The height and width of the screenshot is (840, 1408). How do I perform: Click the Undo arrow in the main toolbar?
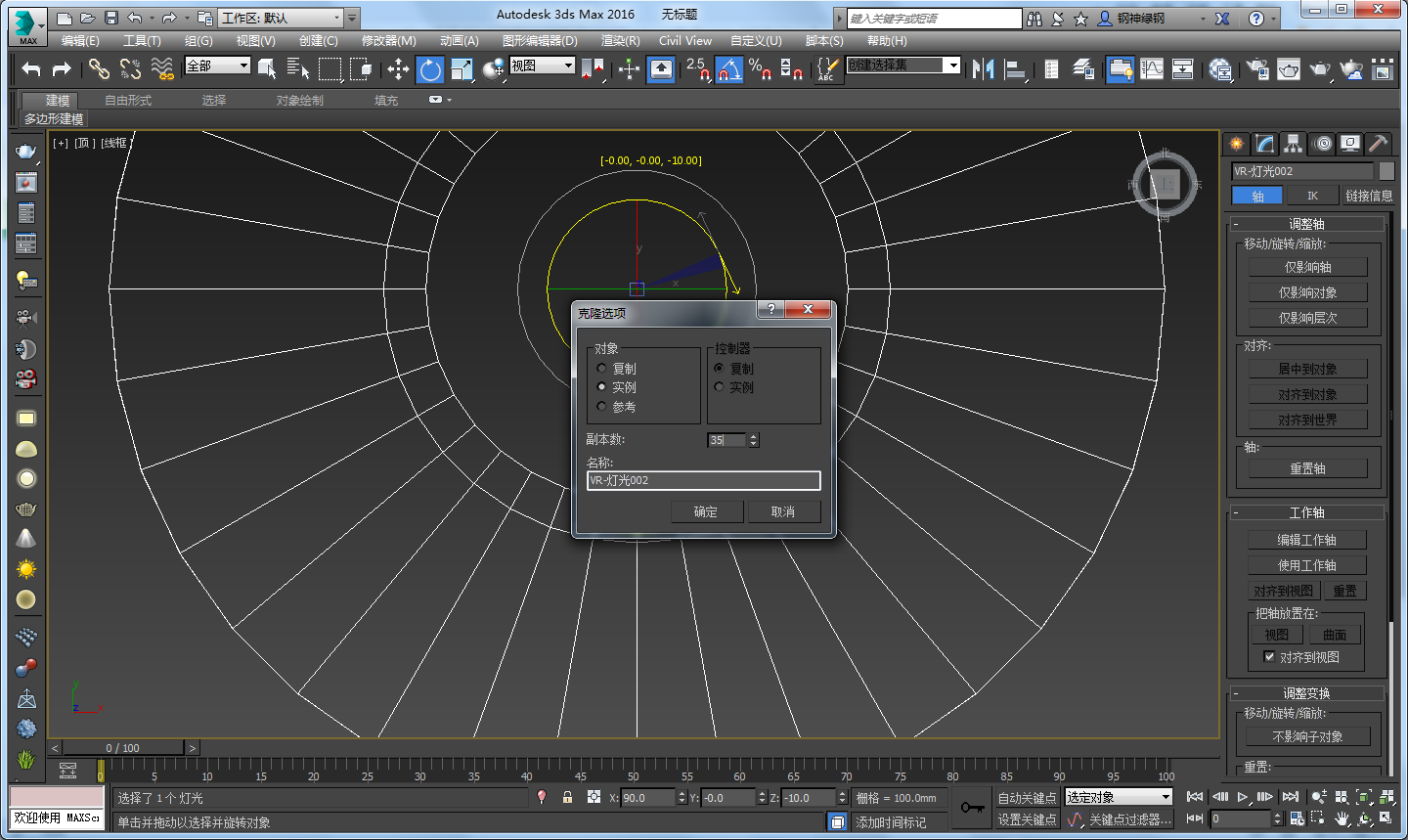coord(31,68)
